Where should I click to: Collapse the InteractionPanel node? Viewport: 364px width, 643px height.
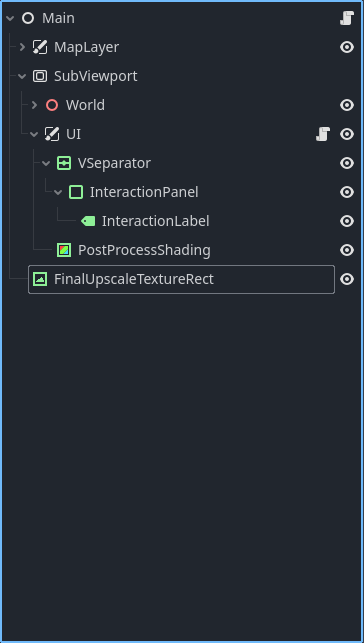tap(58, 192)
